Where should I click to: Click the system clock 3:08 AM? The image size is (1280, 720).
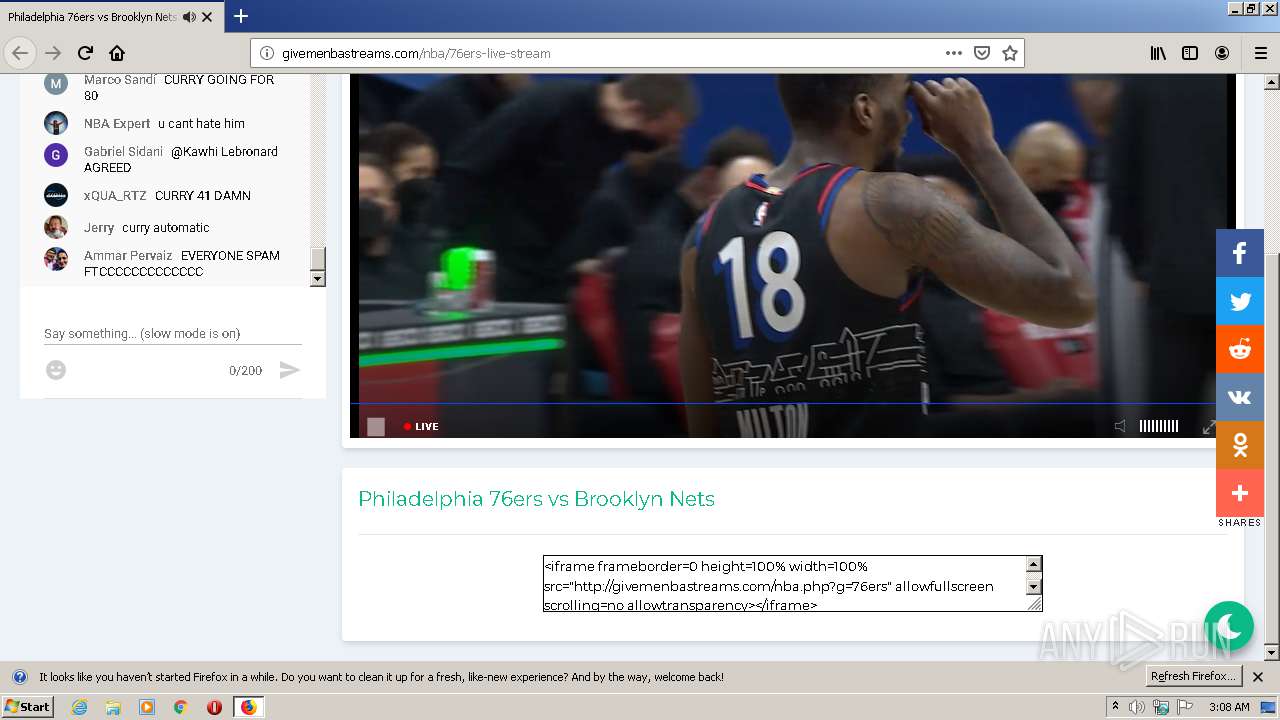(x=1229, y=707)
